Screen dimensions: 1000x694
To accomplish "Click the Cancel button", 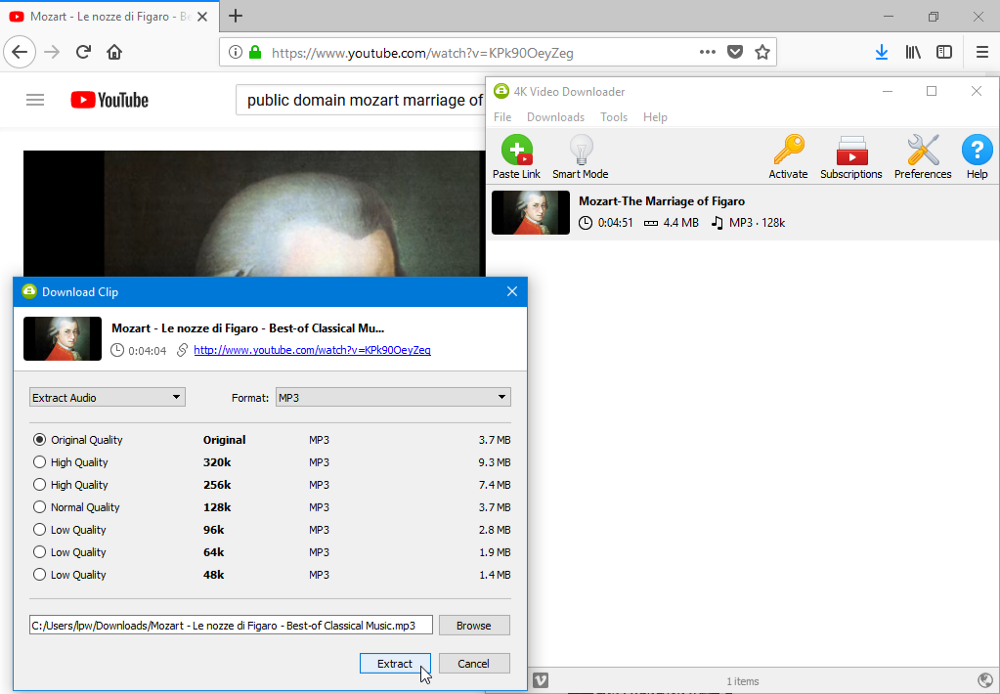I will pos(473,663).
